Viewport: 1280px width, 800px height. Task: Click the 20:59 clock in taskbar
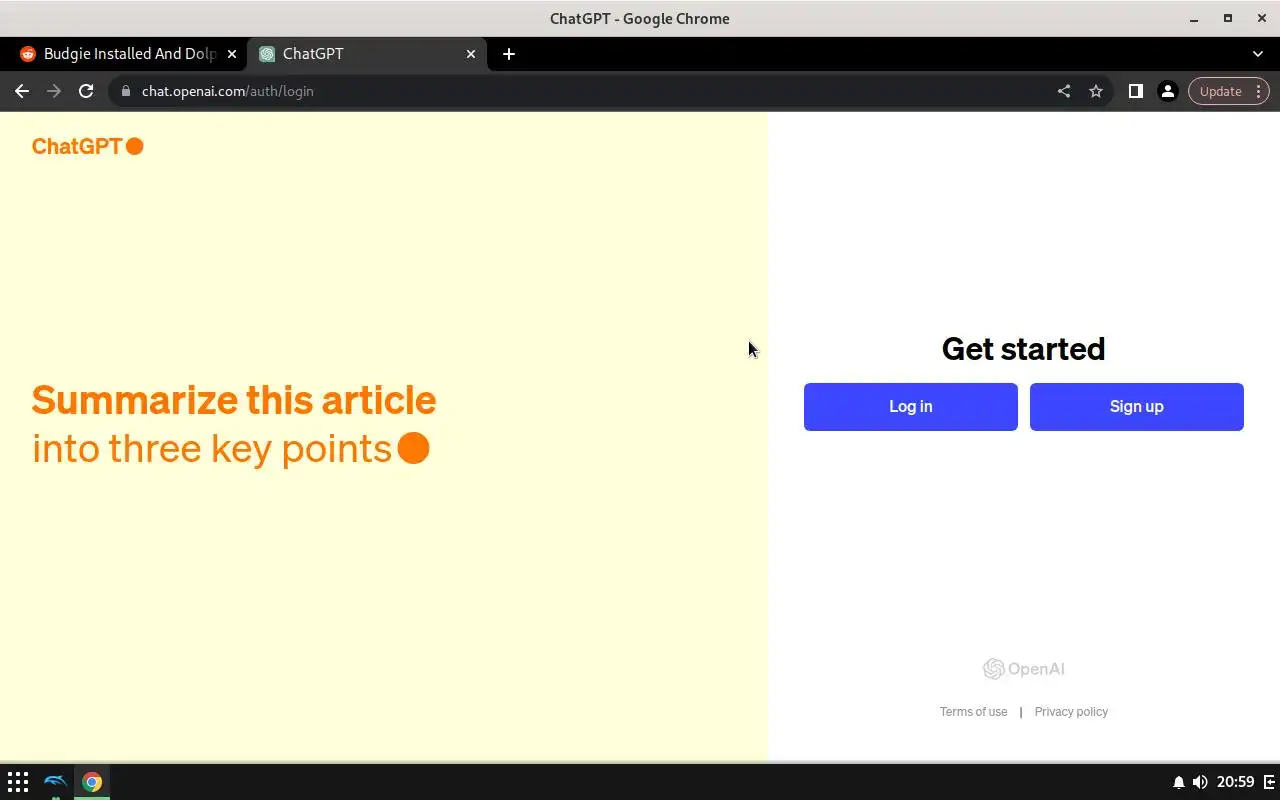pos(1236,782)
